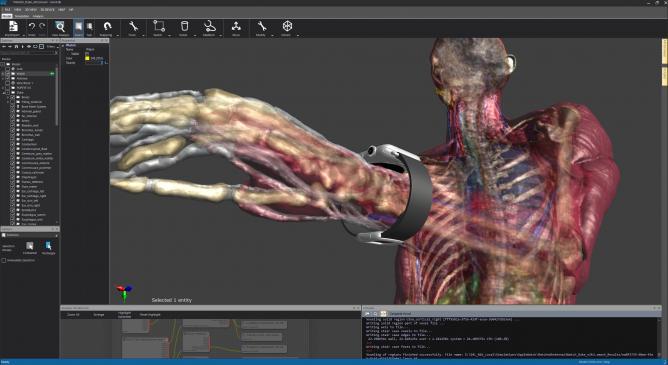
Task: Toggle the Diaphragm folder checkbox
Action: [13, 177]
